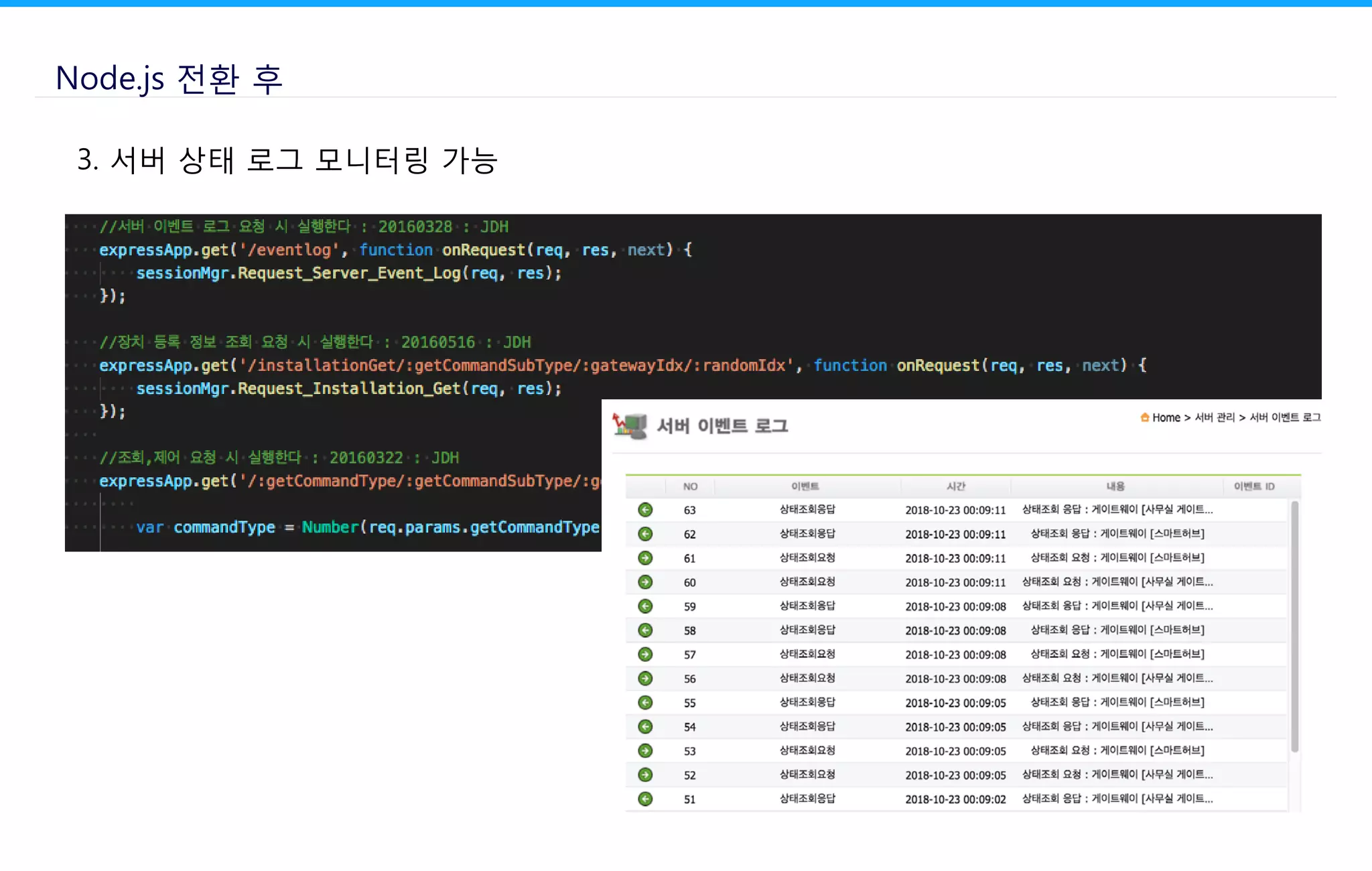Click the 2018-10-23 00:09:11 time in row 63
Image resolution: width=1372 pixels, height=871 pixels.
(x=956, y=511)
